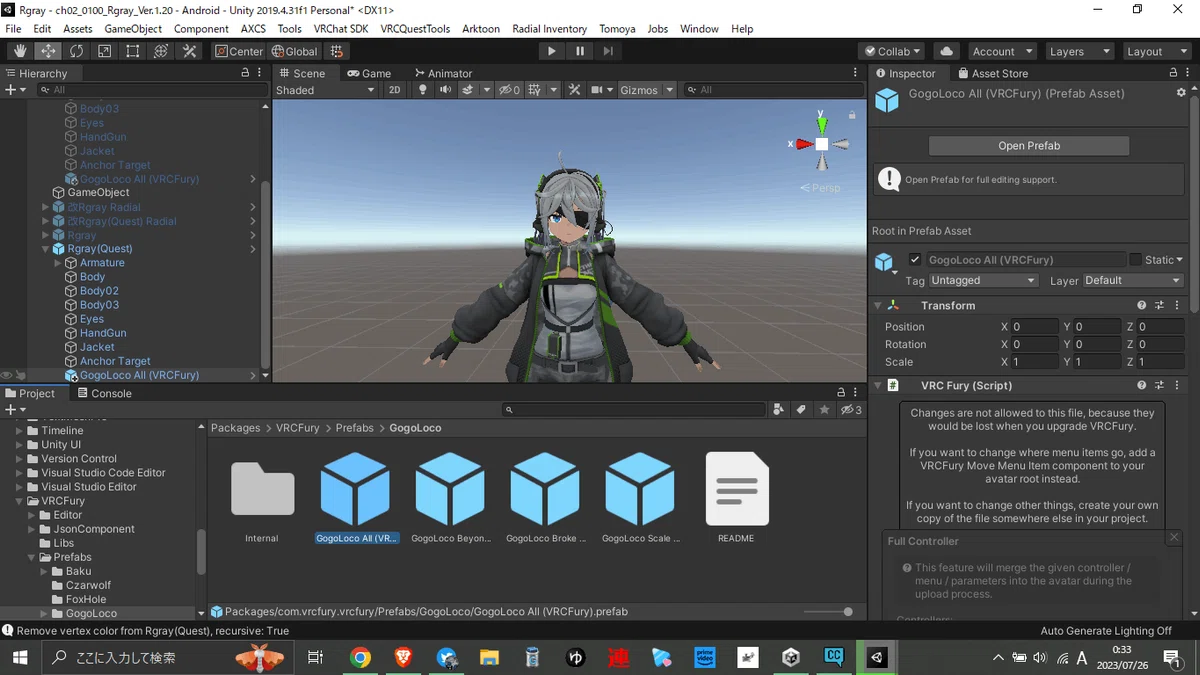Open Transform help icon
The width and height of the screenshot is (1200, 675).
1141,305
